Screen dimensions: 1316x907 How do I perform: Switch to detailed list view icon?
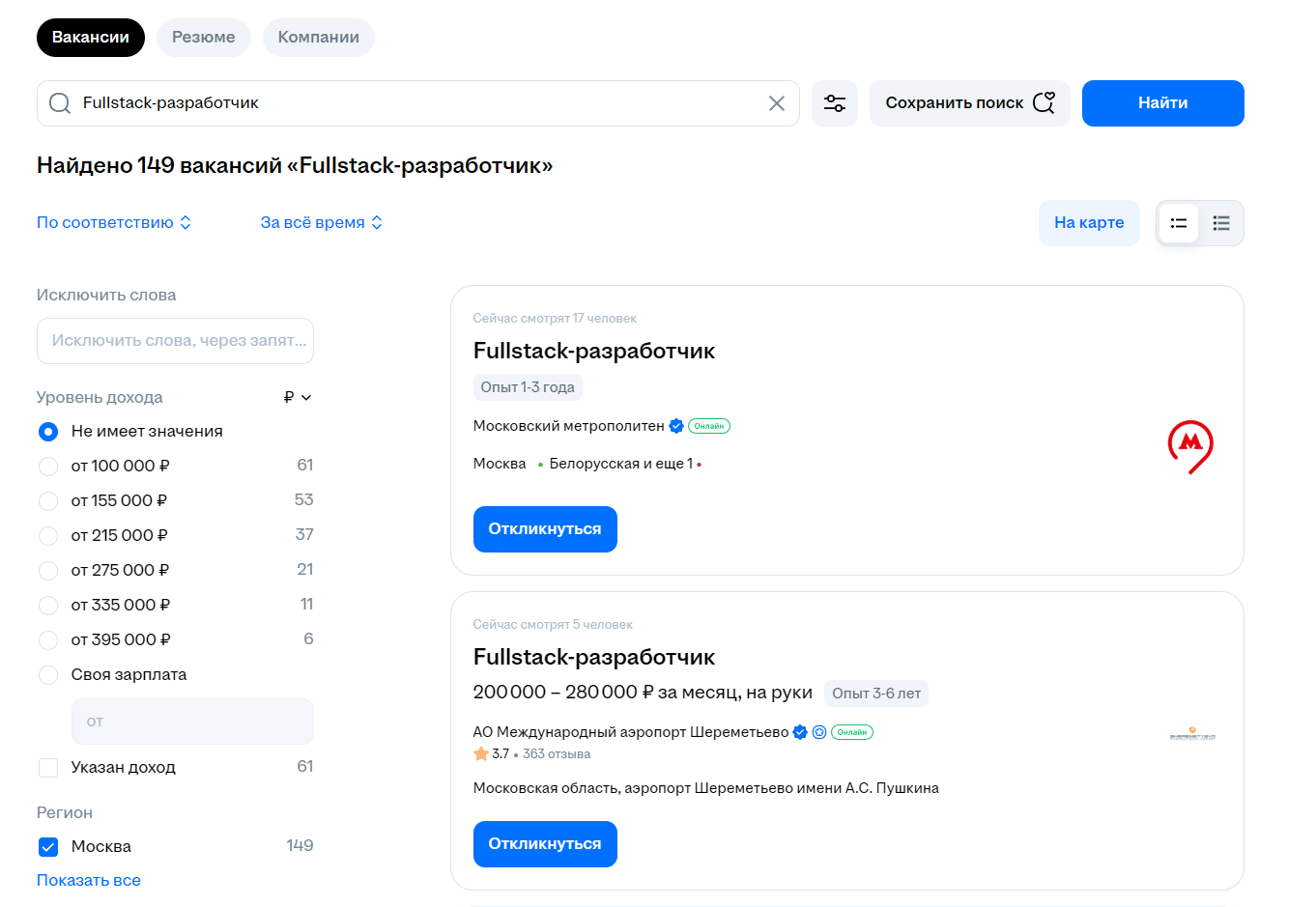pyautogui.click(x=1221, y=223)
